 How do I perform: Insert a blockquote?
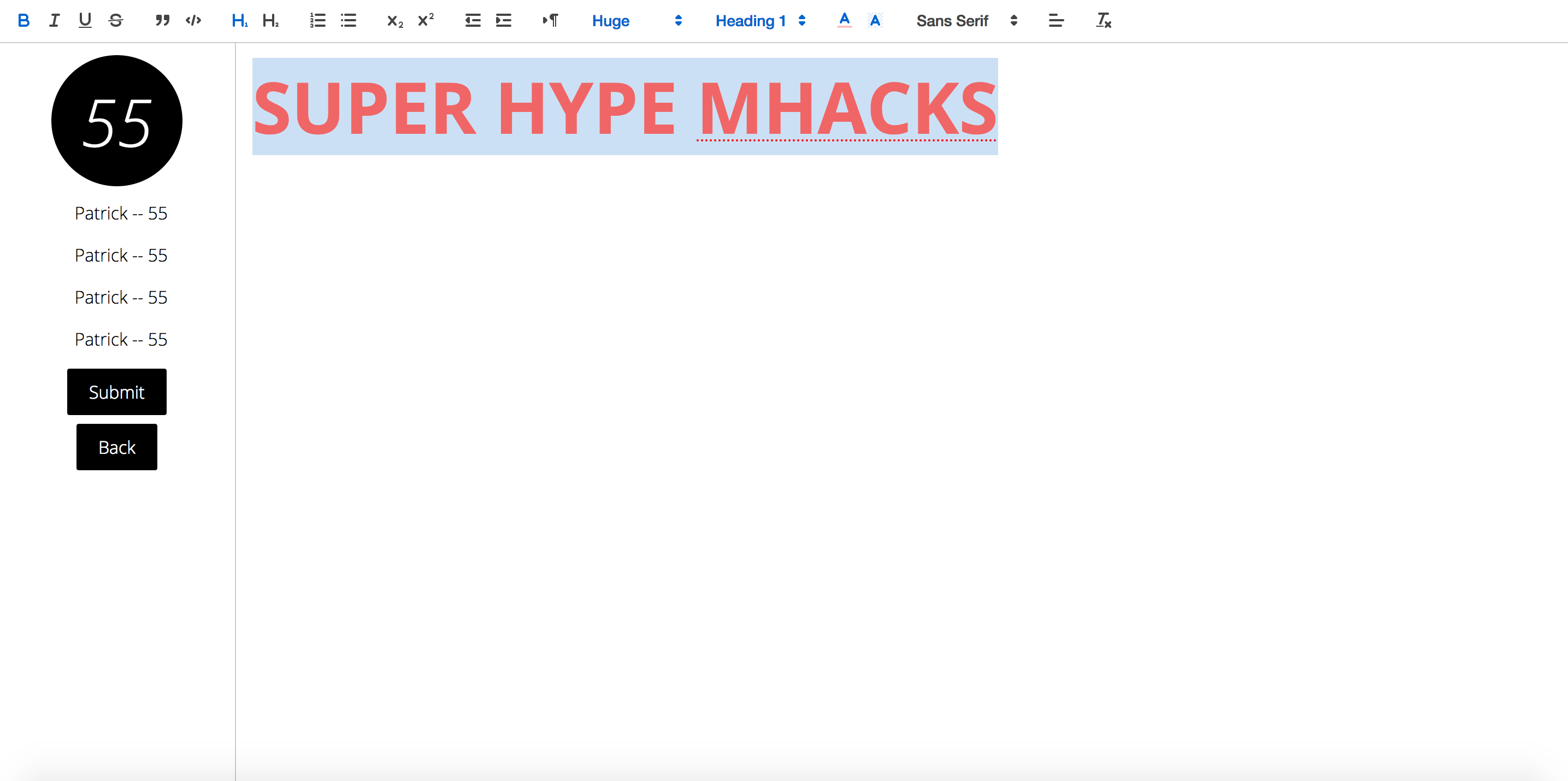pyautogui.click(x=162, y=21)
